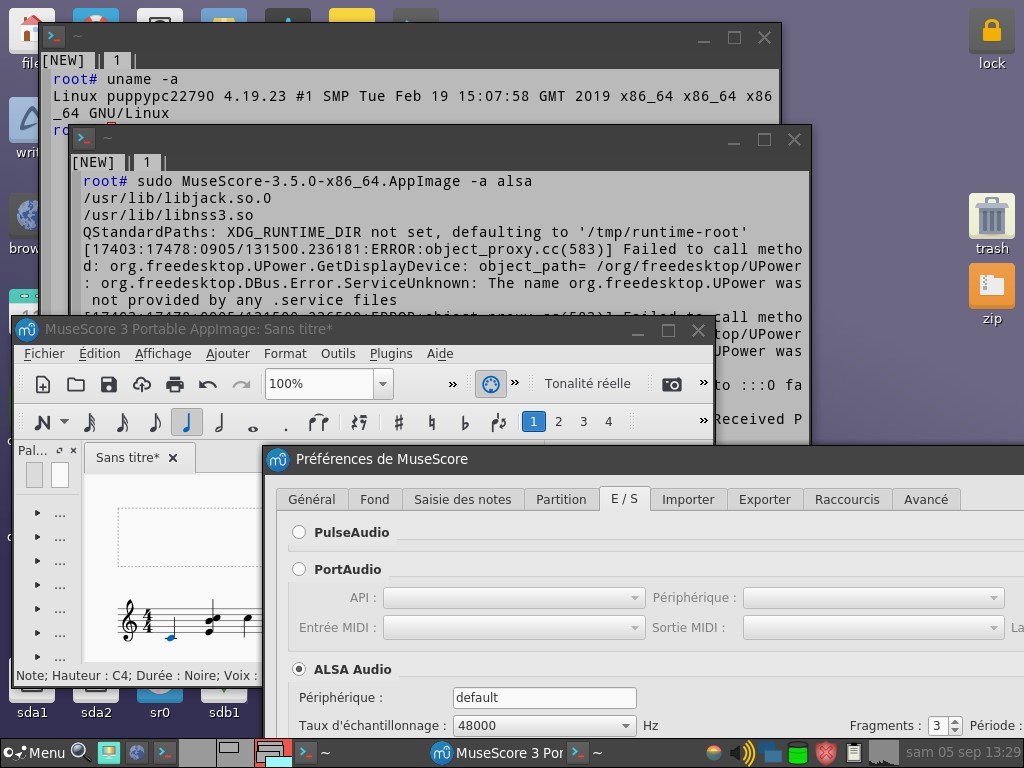The width and height of the screenshot is (1024, 768).
Task: Click the ALSA Périphérique text field
Action: 544,698
